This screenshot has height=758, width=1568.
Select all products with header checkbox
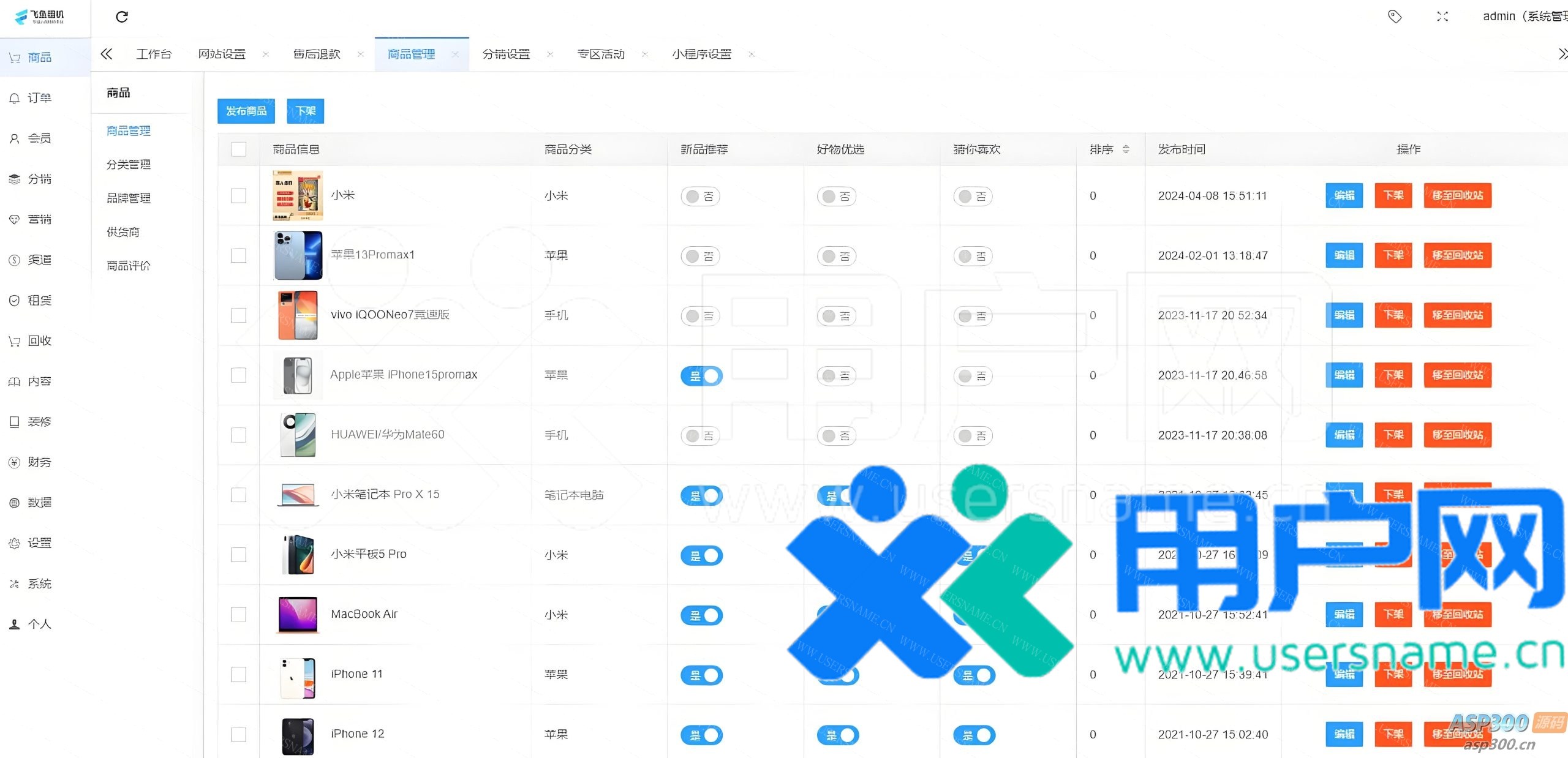pyautogui.click(x=239, y=149)
